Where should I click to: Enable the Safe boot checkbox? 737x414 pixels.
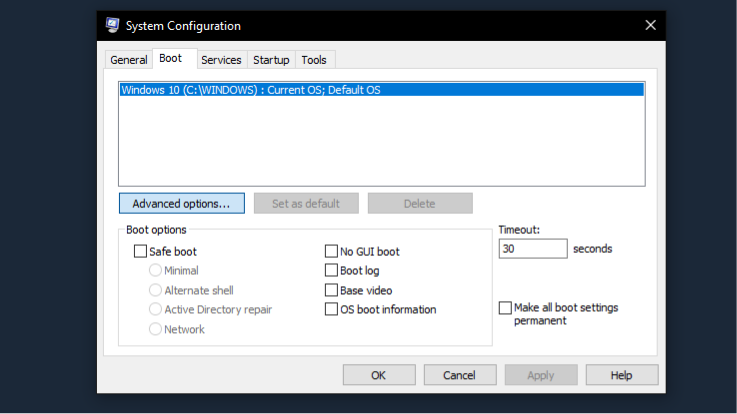coord(140,252)
